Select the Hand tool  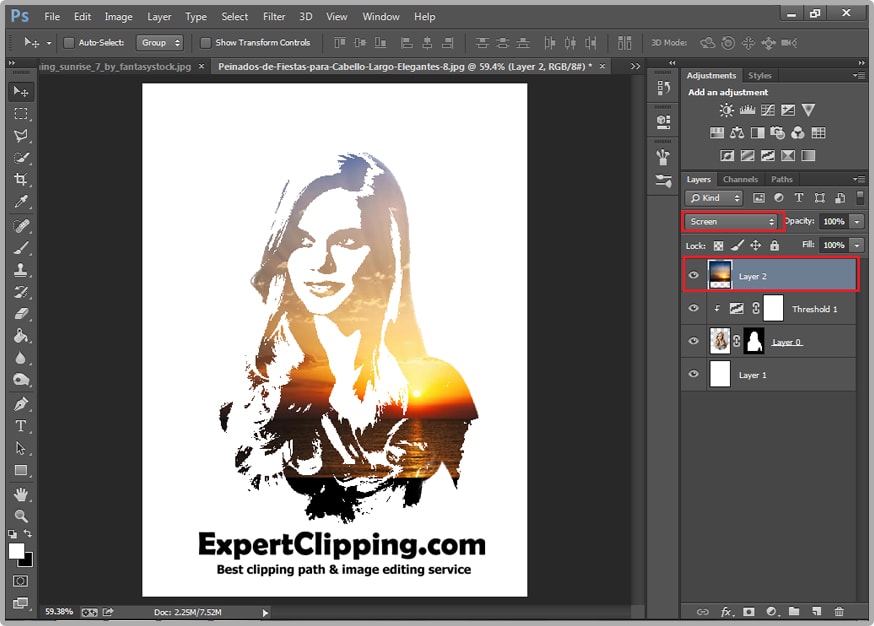pyautogui.click(x=20, y=494)
